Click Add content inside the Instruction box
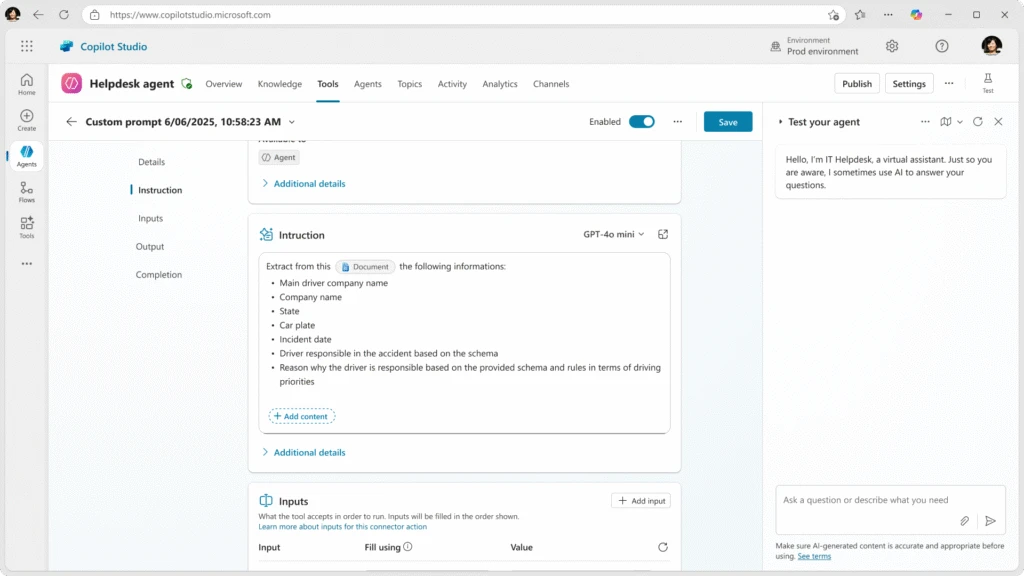Image resolution: width=1024 pixels, height=576 pixels. pos(300,415)
